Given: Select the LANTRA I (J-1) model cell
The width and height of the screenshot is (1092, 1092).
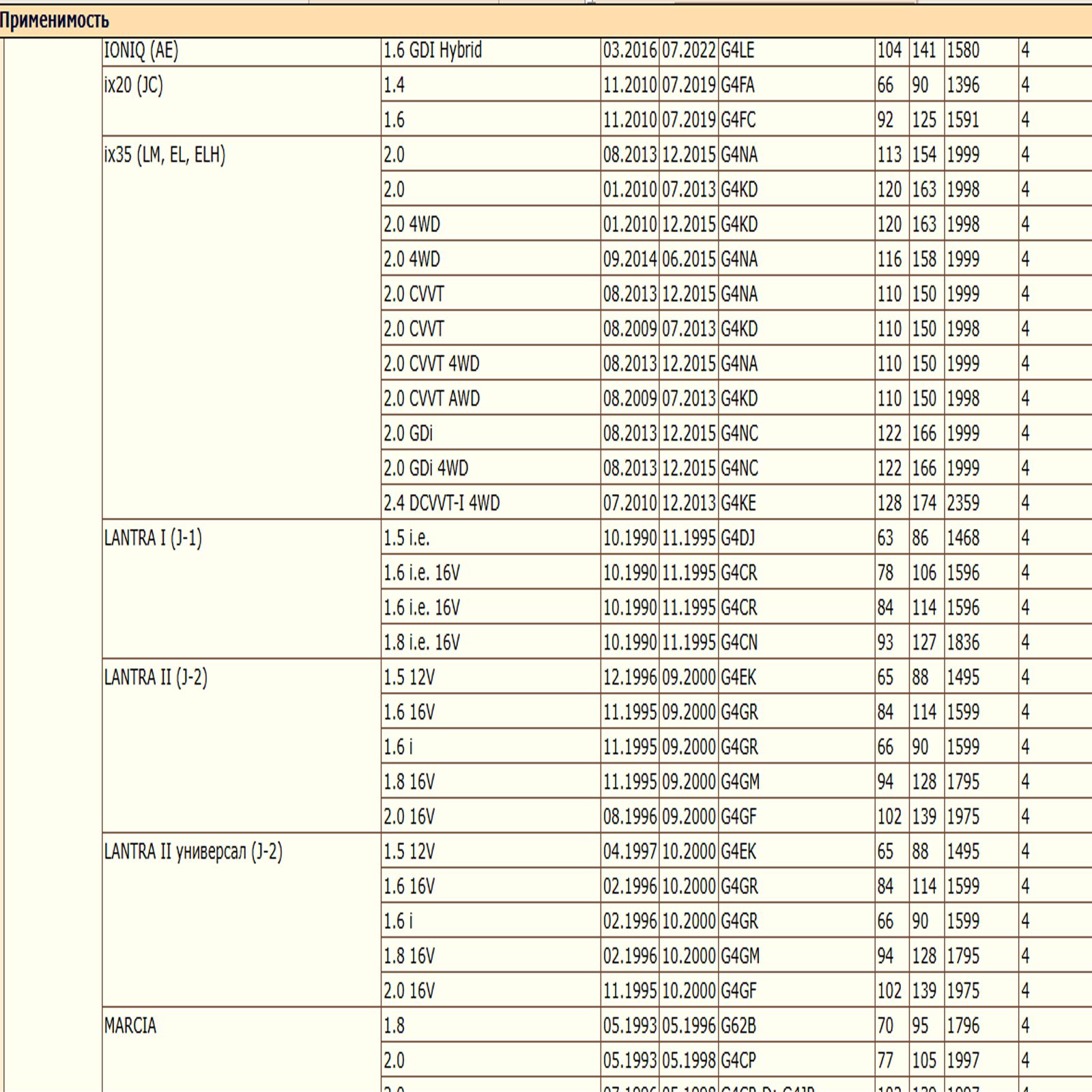Looking at the screenshot, I should (153, 538).
